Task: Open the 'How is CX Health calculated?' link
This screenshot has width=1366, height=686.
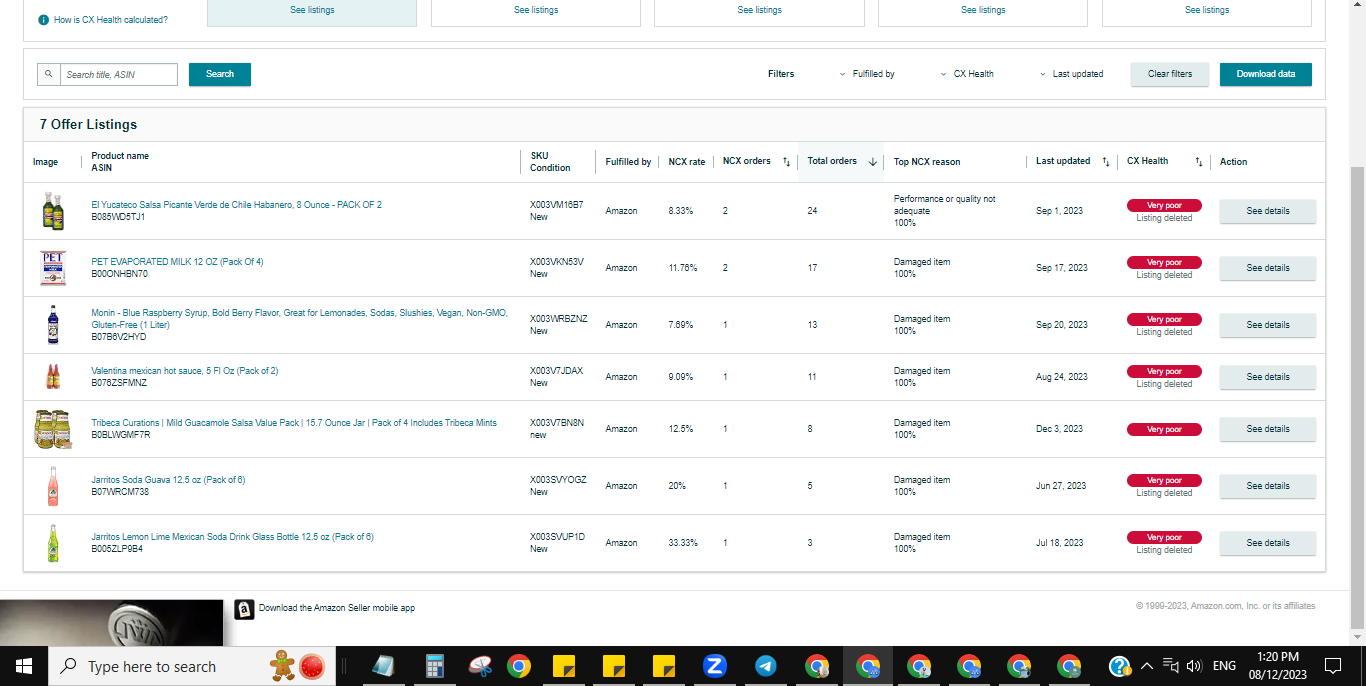Action: tap(111, 20)
